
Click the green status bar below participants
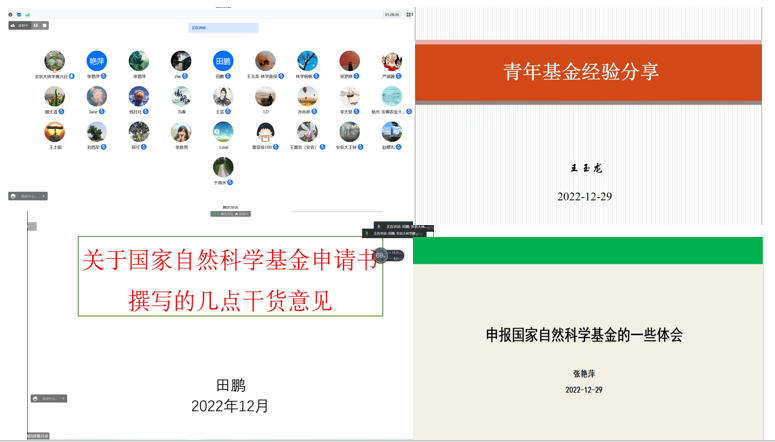pos(230,214)
